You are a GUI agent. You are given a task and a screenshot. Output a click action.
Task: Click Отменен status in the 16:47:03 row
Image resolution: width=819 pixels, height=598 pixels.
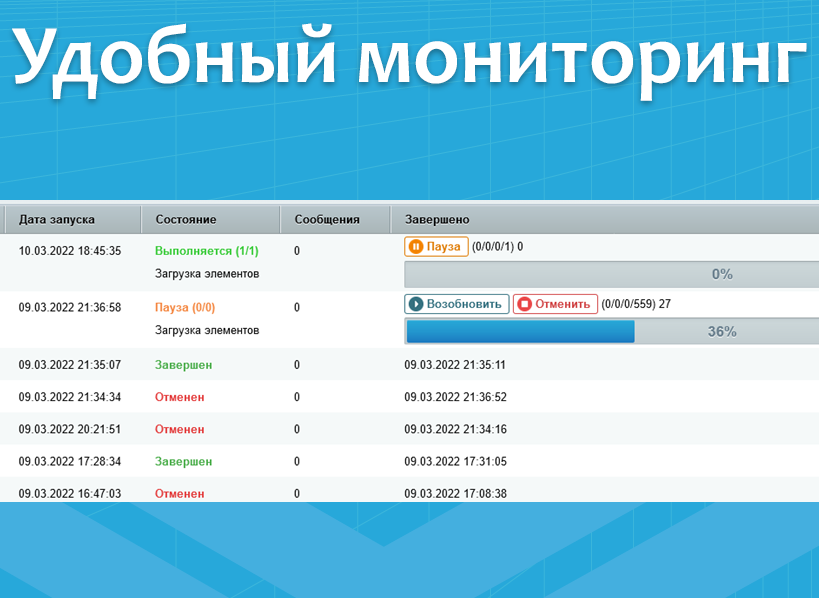coord(179,493)
